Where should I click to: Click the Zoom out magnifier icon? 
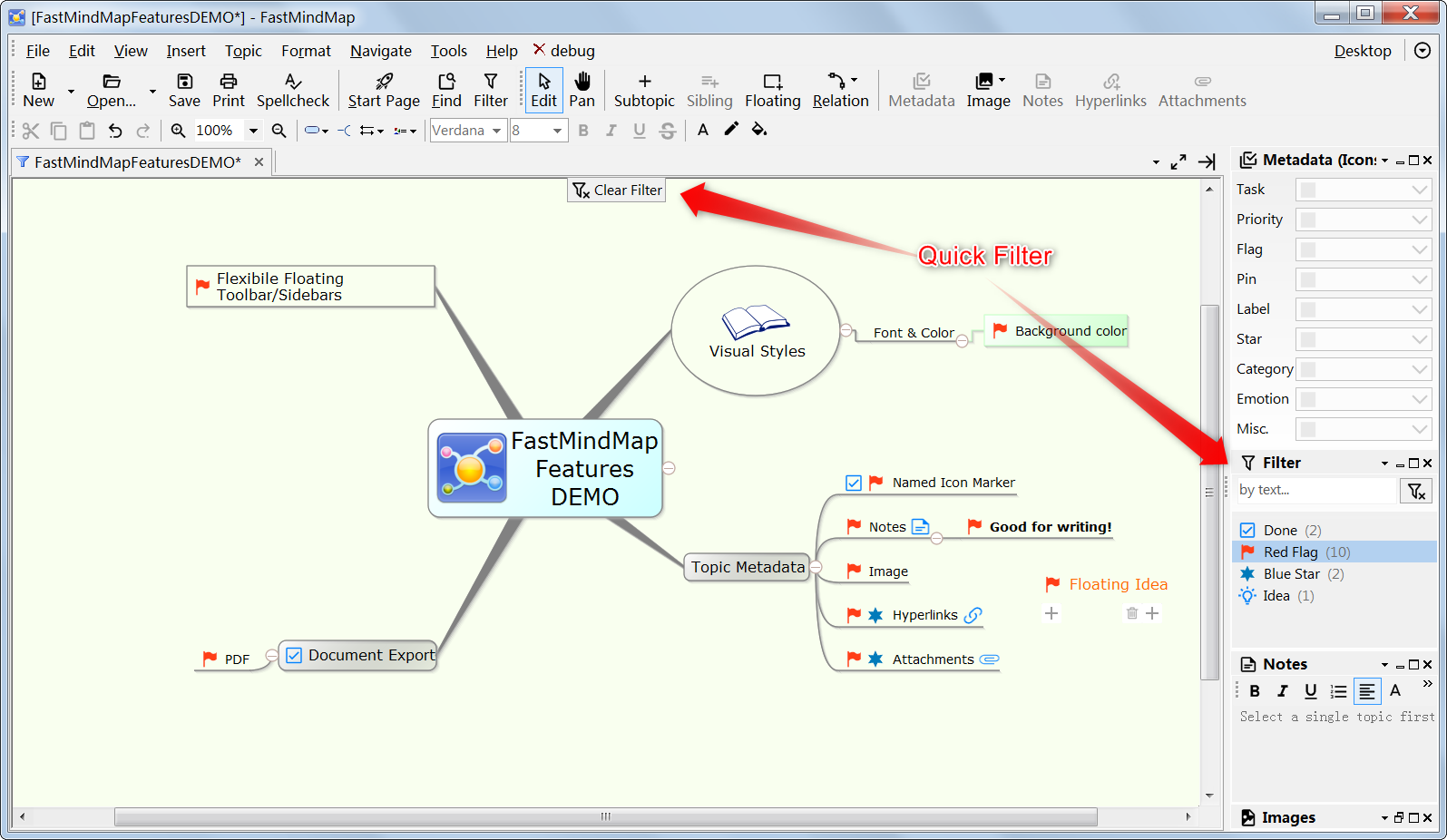[279, 131]
